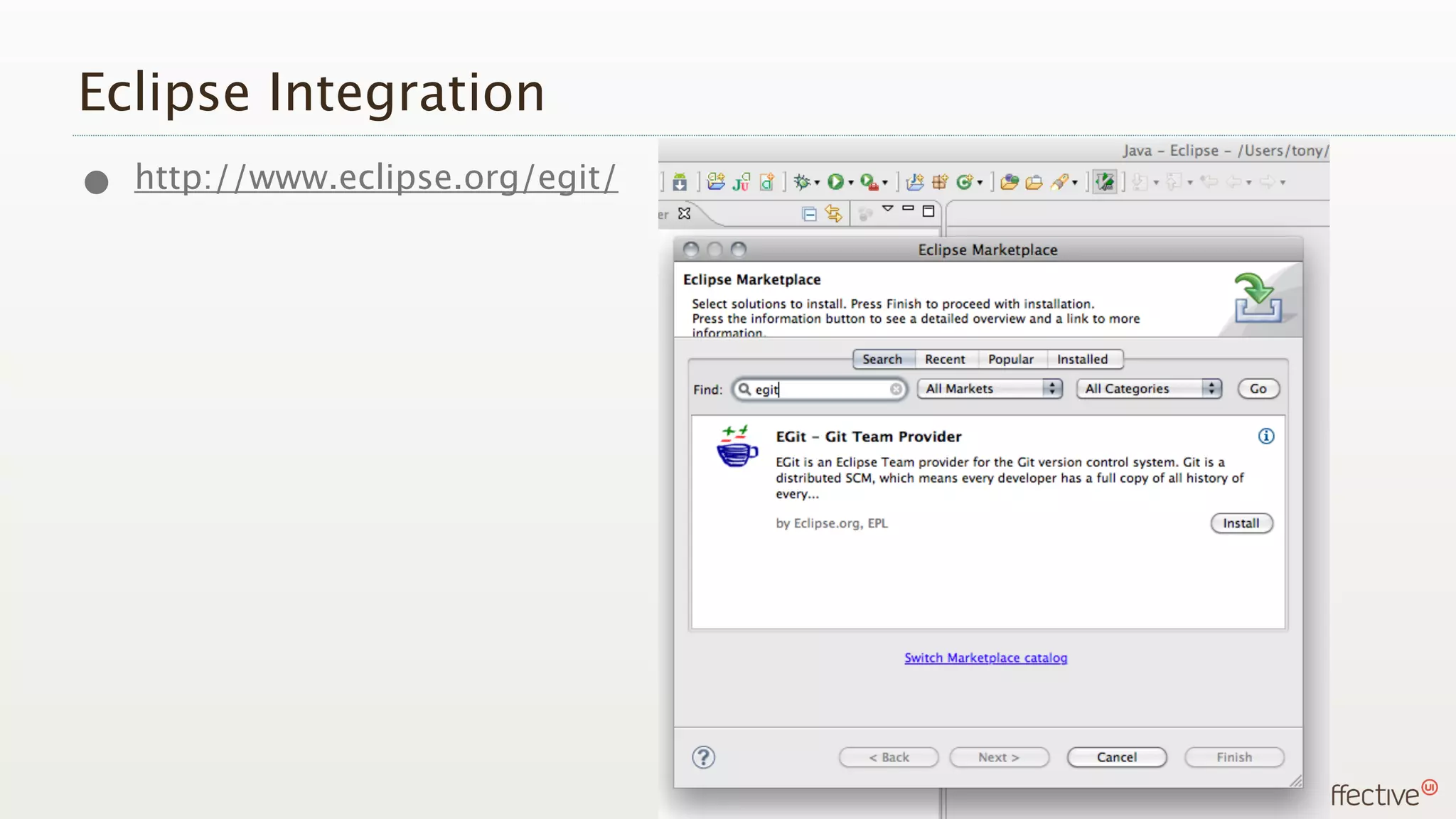1456x819 pixels.
Task: Click the EGit coffee cup logo
Action: [x=737, y=446]
